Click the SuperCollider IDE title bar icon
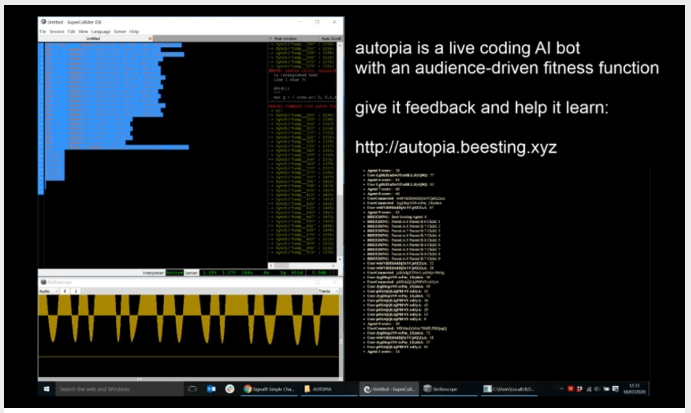 [44, 22]
